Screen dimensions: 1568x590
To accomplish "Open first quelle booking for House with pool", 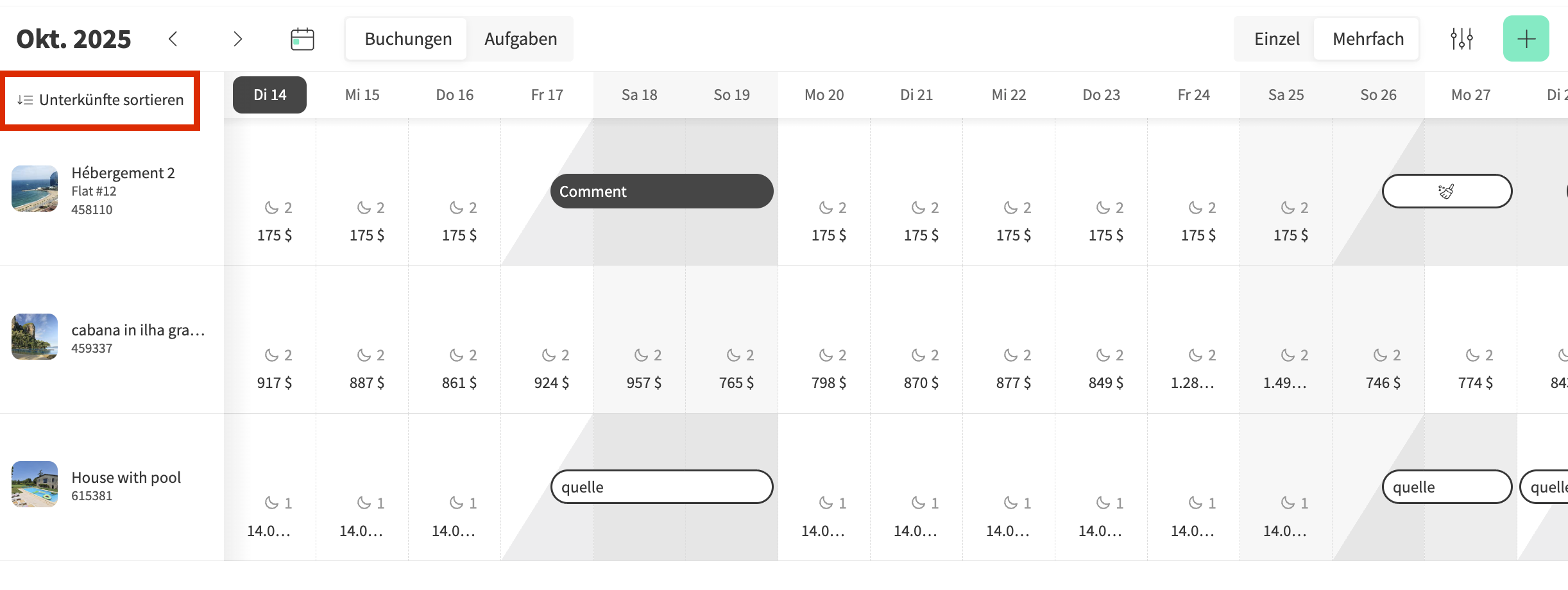I will click(661, 487).
